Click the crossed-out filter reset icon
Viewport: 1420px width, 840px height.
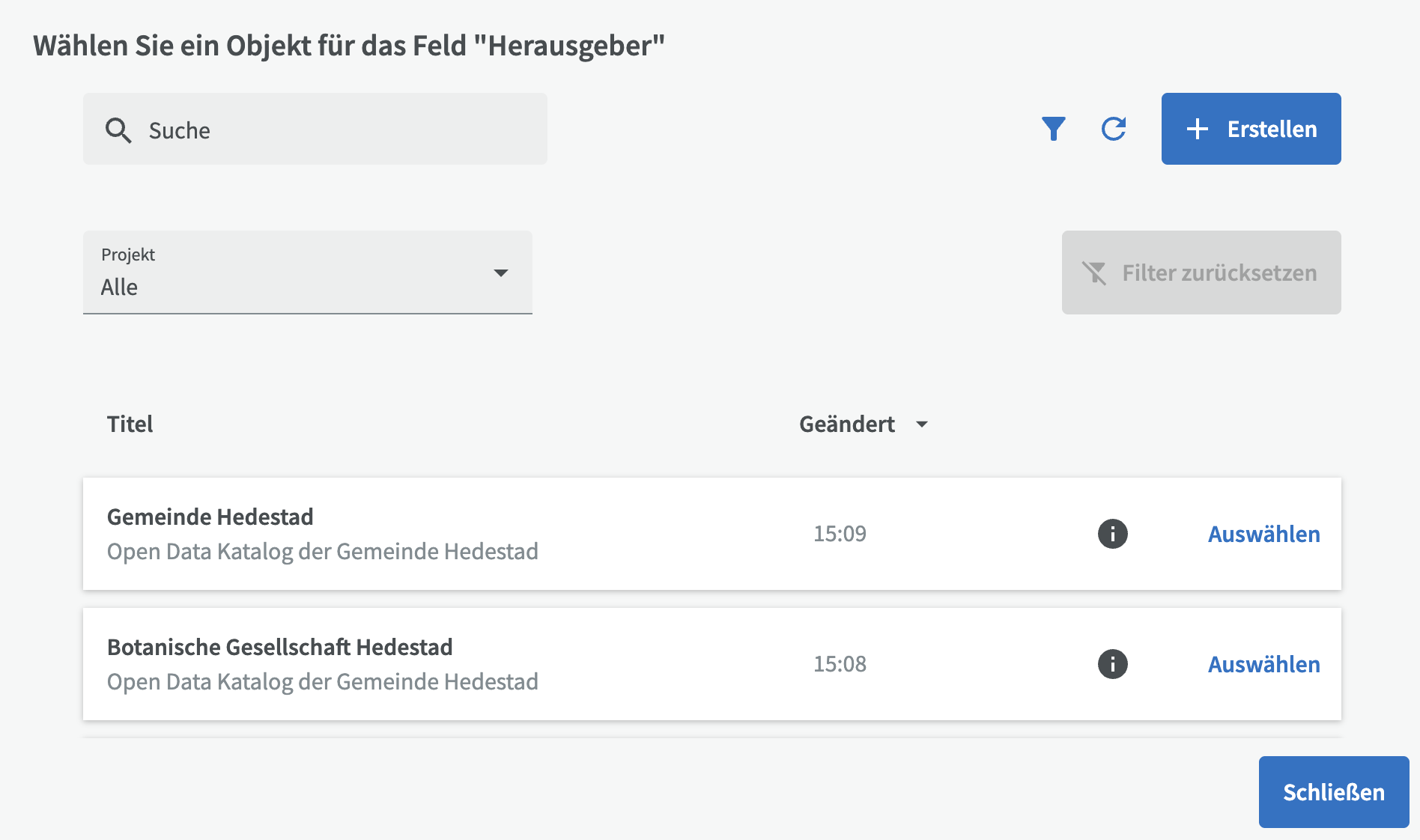1094,273
